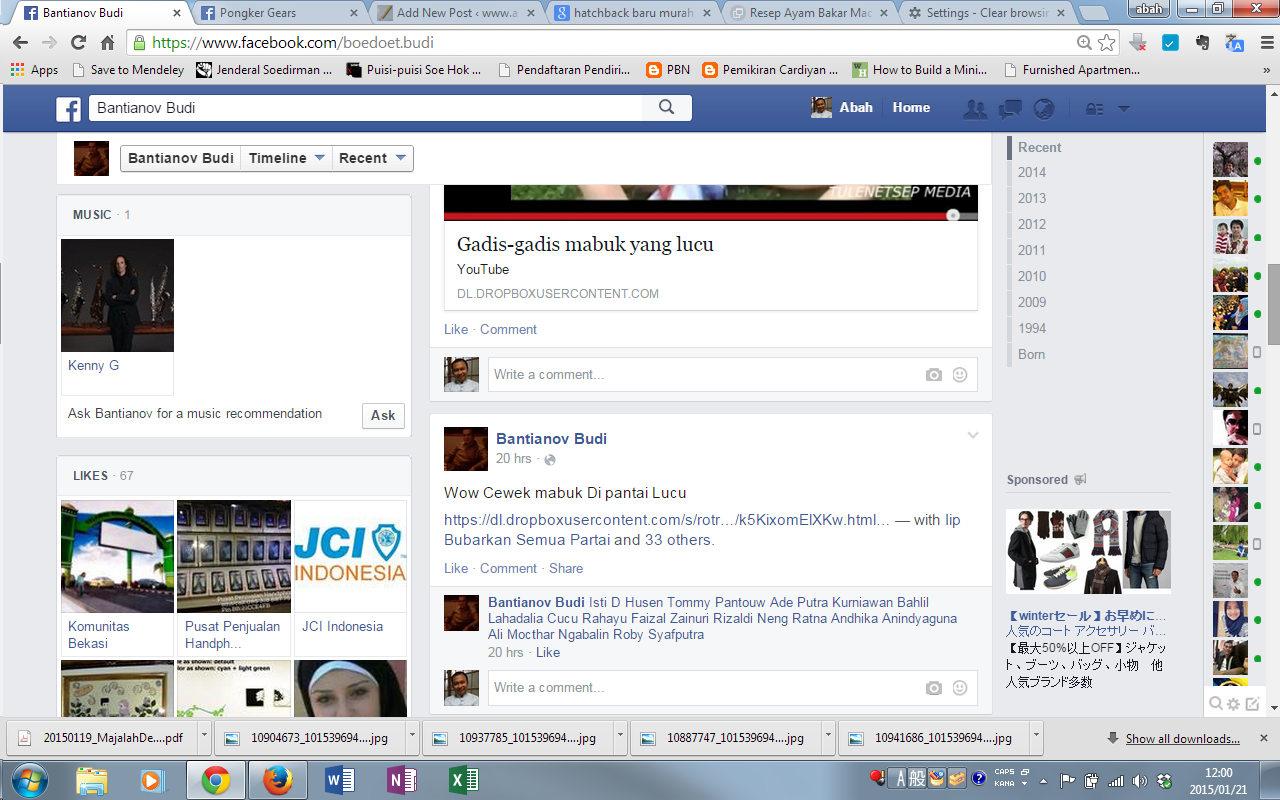Image resolution: width=1280 pixels, height=800 pixels.
Task: Click the privacy shortcuts lock icon
Action: tap(1094, 109)
